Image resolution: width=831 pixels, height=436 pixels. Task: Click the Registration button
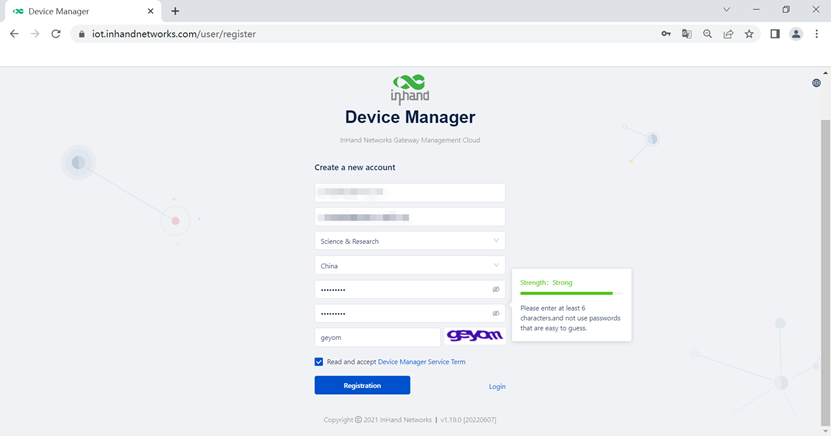(362, 385)
